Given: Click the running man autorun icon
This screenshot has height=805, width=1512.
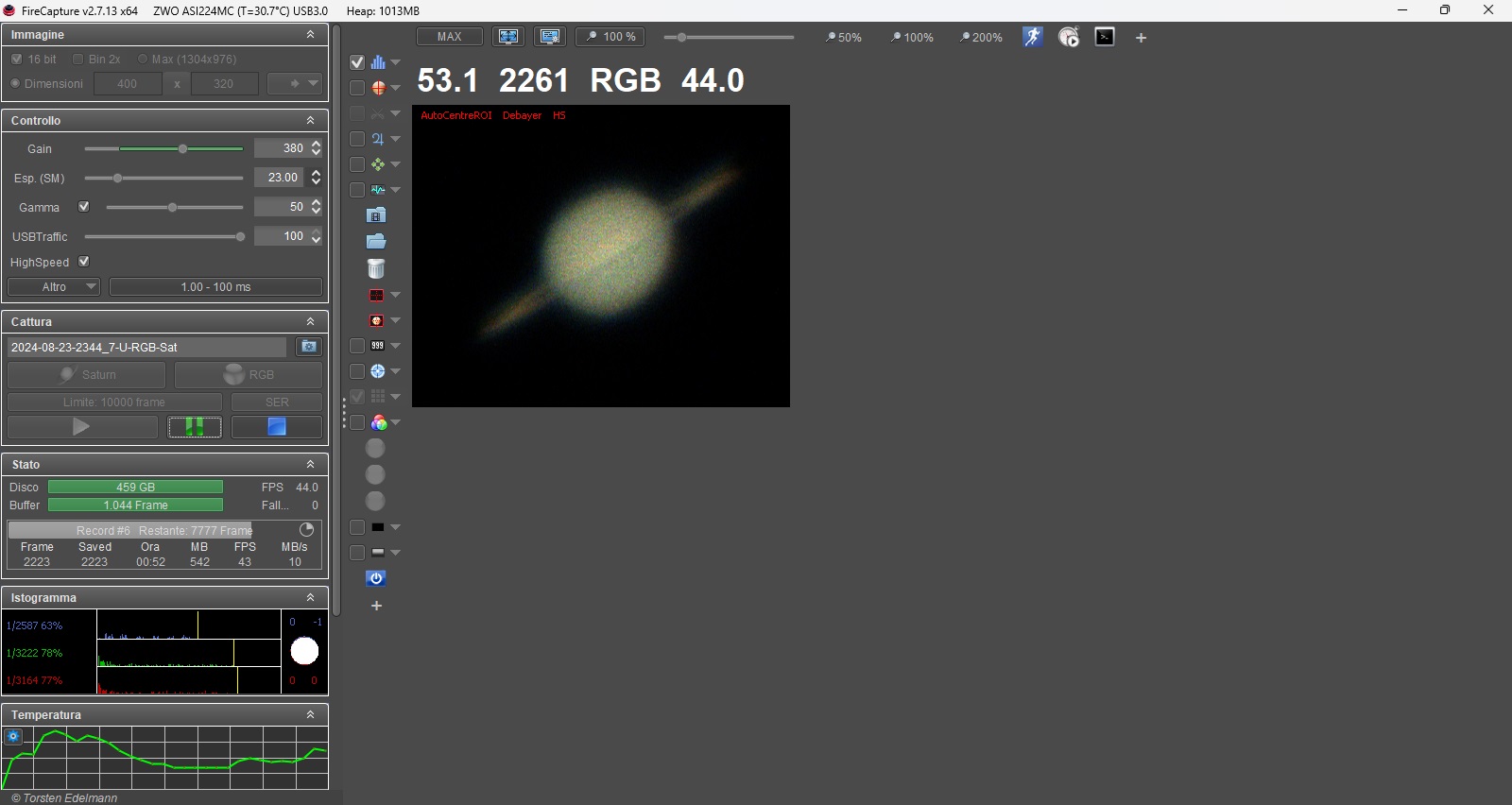Looking at the screenshot, I should coord(1032,37).
